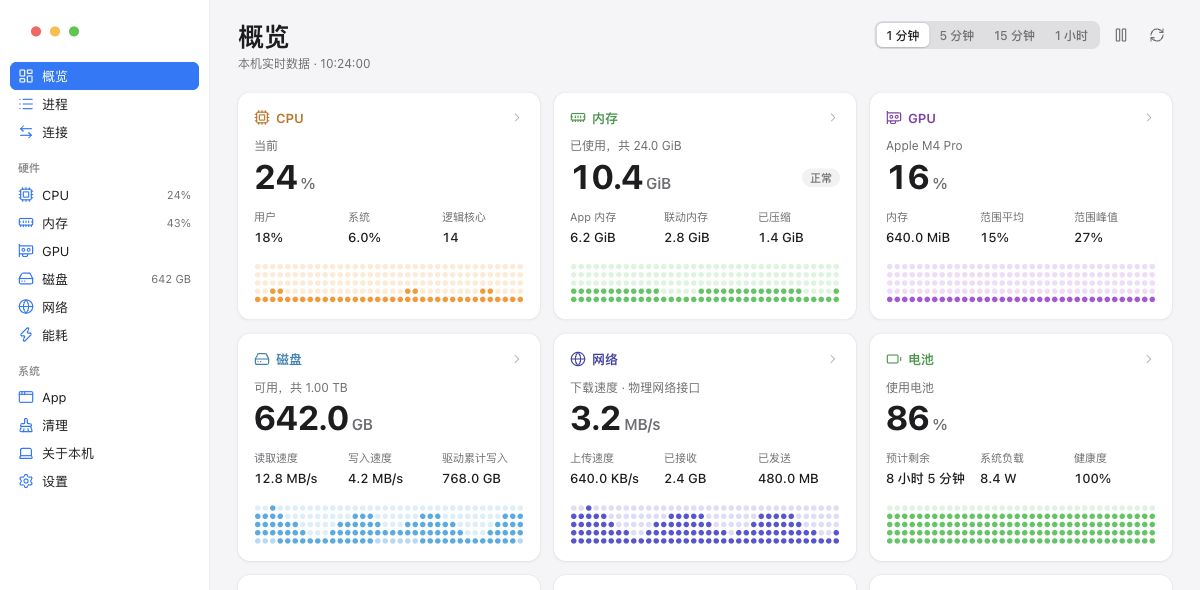
Task: Open the 设置 gear icon in sidebar
Action: click(x=26, y=481)
